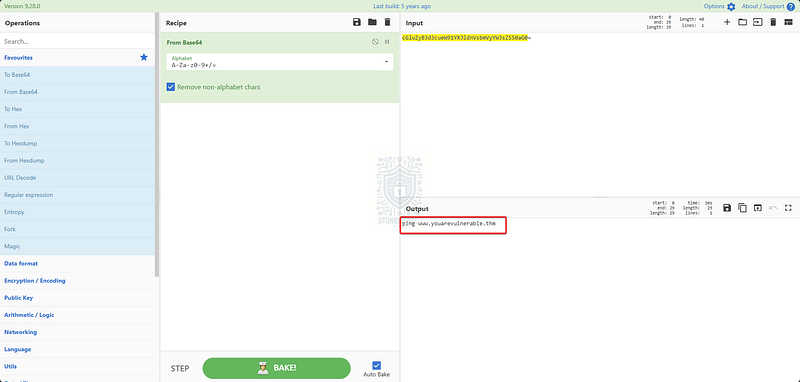Expand the Utils category

pos(78,366)
